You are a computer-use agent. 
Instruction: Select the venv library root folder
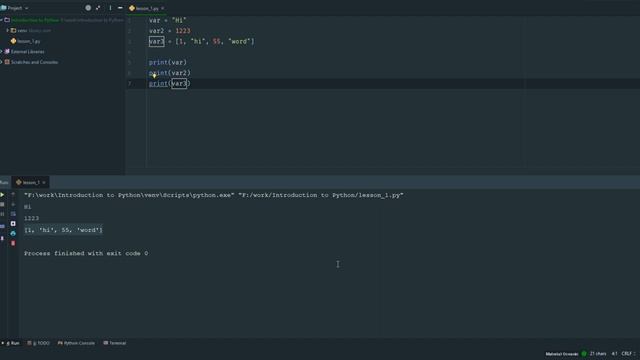click(x=31, y=30)
